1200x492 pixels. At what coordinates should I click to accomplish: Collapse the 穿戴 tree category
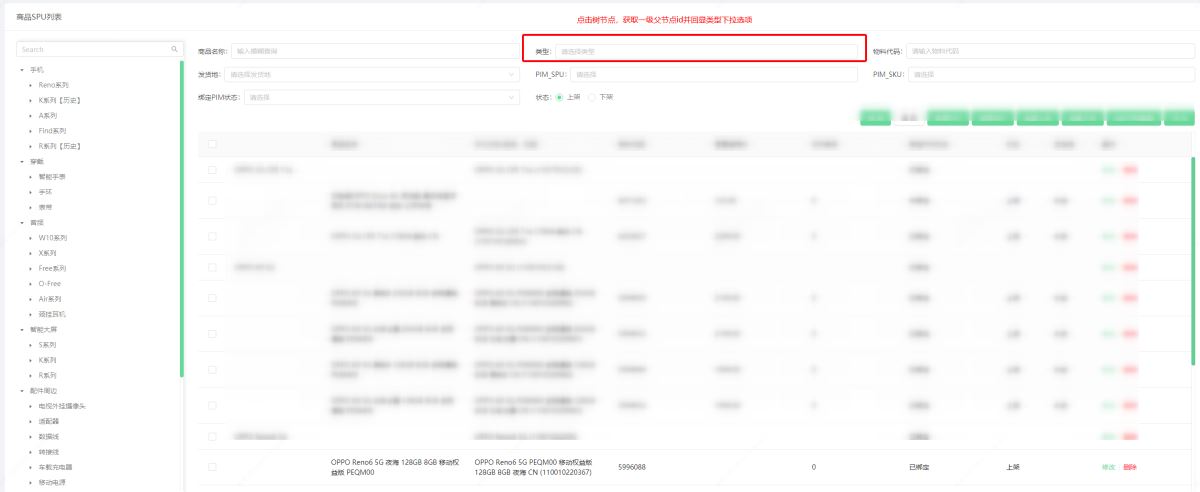point(23,161)
